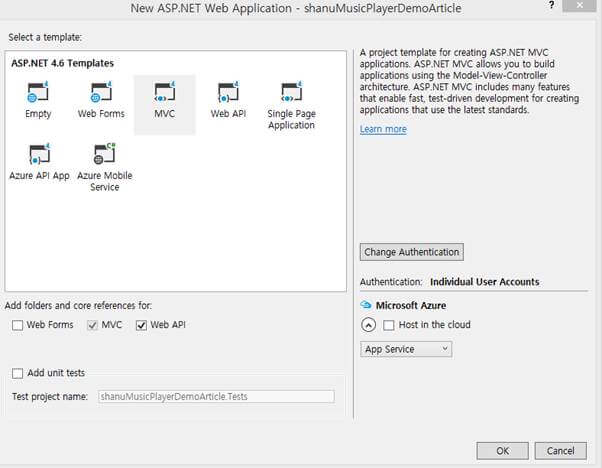
Task: Click the Microsoft Azure cloud icon
Action: [366, 305]
